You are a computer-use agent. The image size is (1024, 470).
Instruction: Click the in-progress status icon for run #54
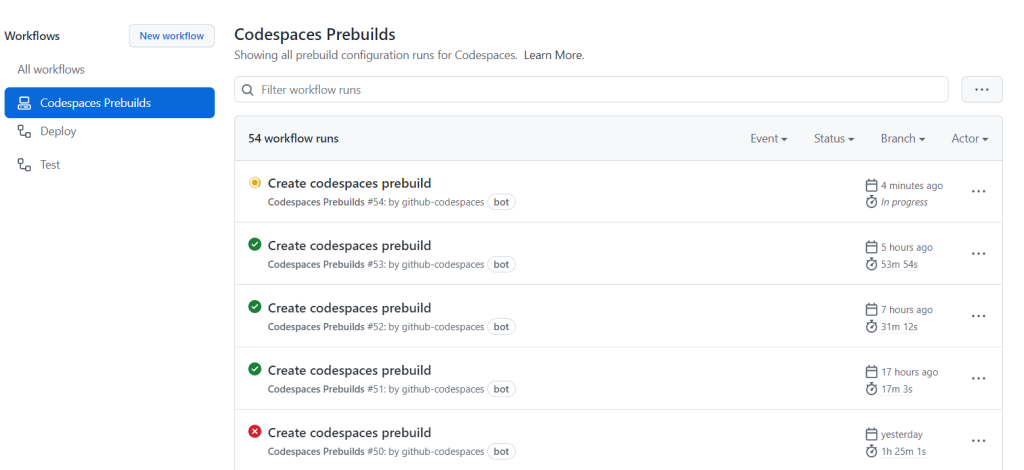click(x=255, y=183)
